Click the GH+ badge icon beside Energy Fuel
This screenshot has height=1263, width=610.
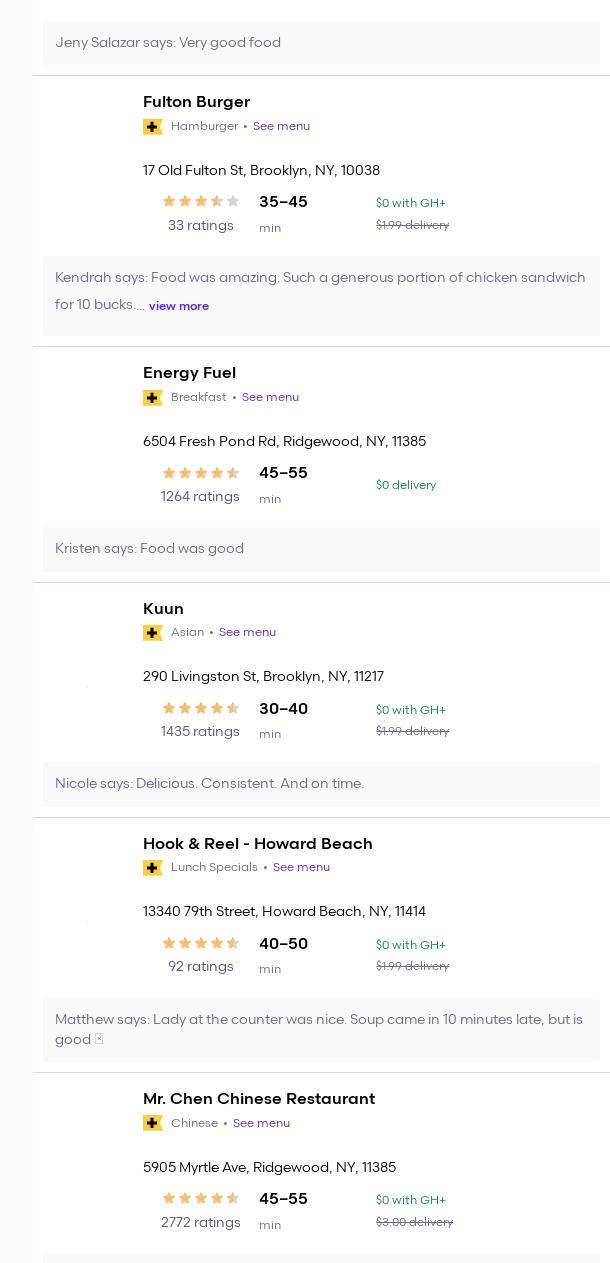153,398
